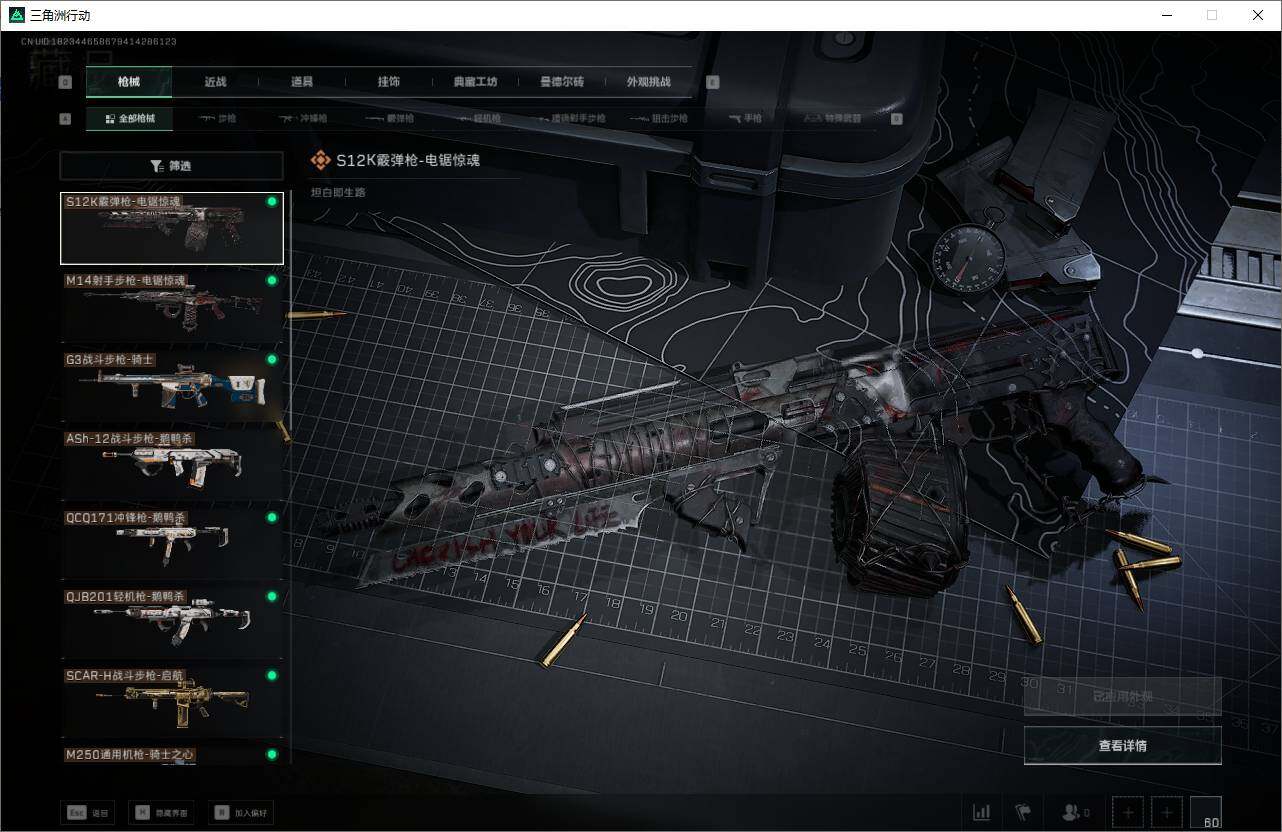Click the second plus squad slot

1166,812
